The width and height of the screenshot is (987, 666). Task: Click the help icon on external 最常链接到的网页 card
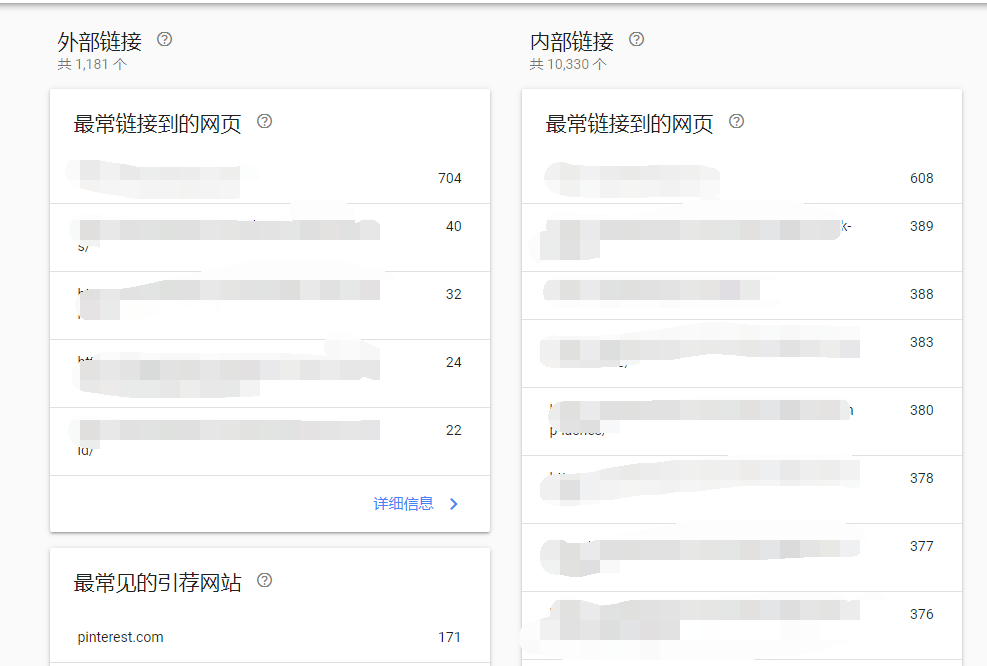pos(264,120)
